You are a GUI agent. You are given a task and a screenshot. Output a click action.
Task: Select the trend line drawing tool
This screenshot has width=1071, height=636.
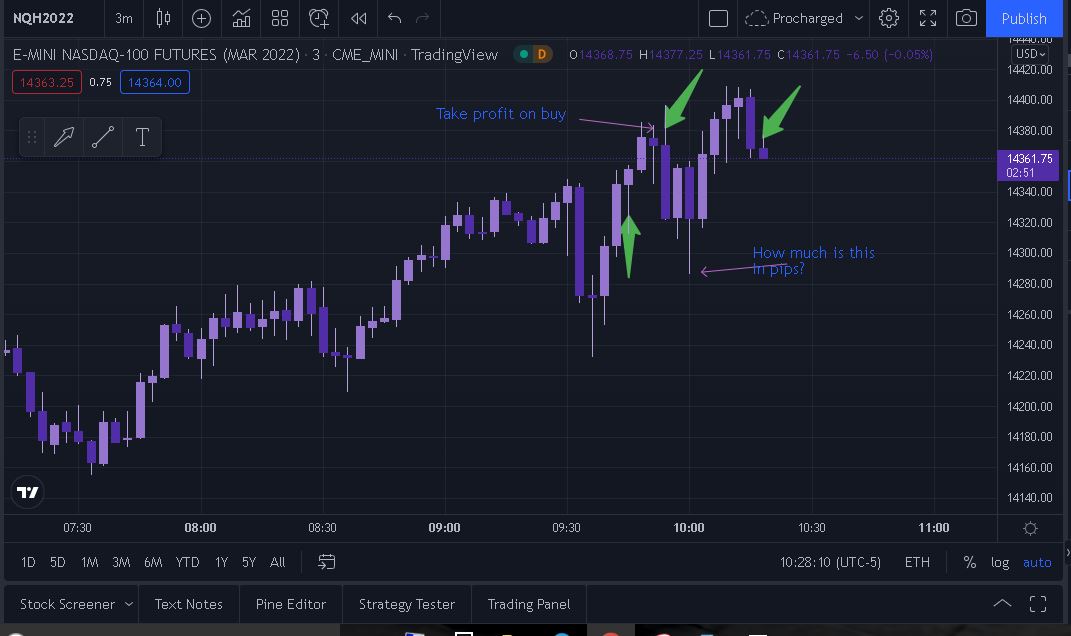(x=103, y=137)
